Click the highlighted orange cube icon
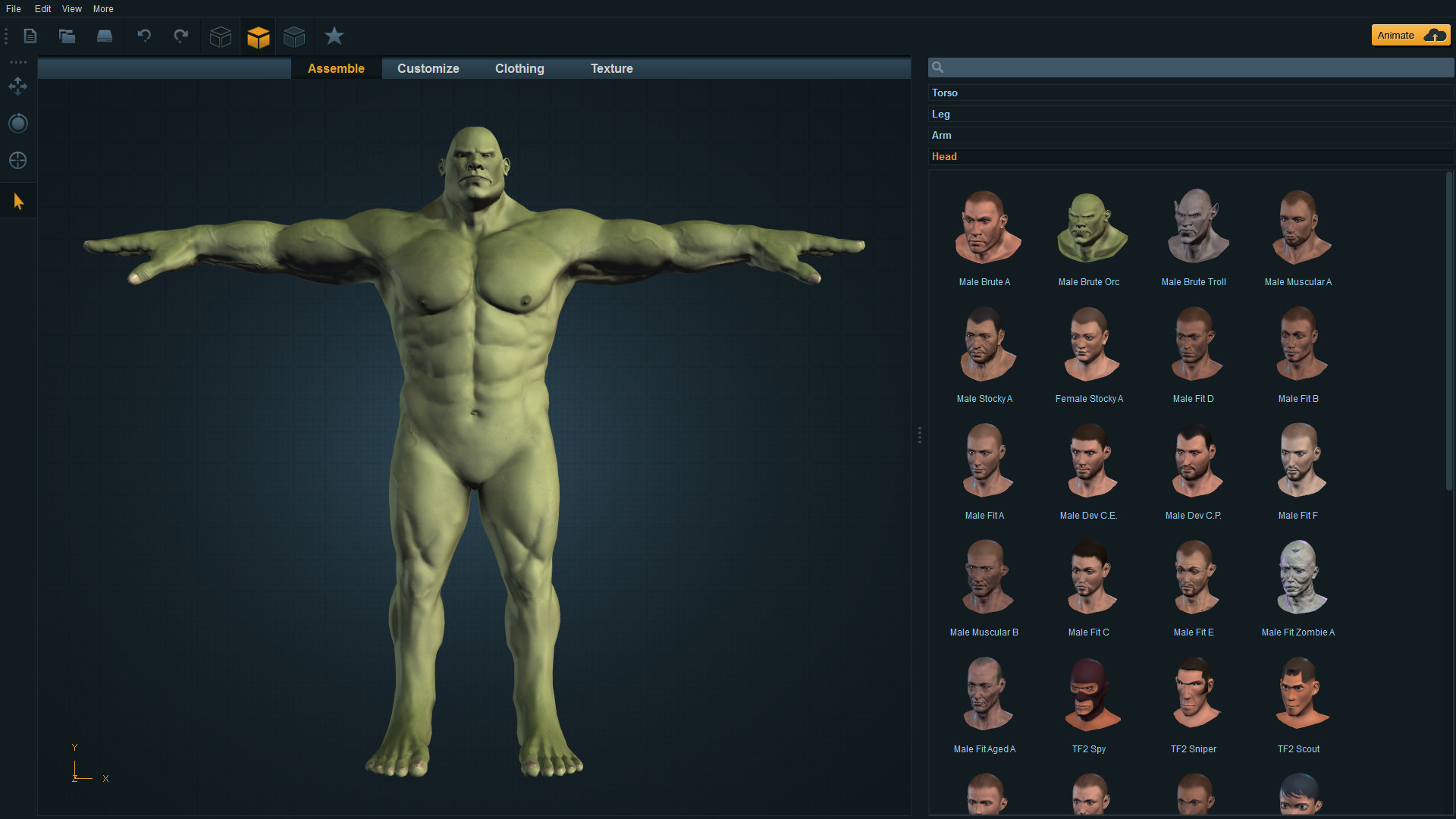This screenshot has height=819, width=1456. 258,36
